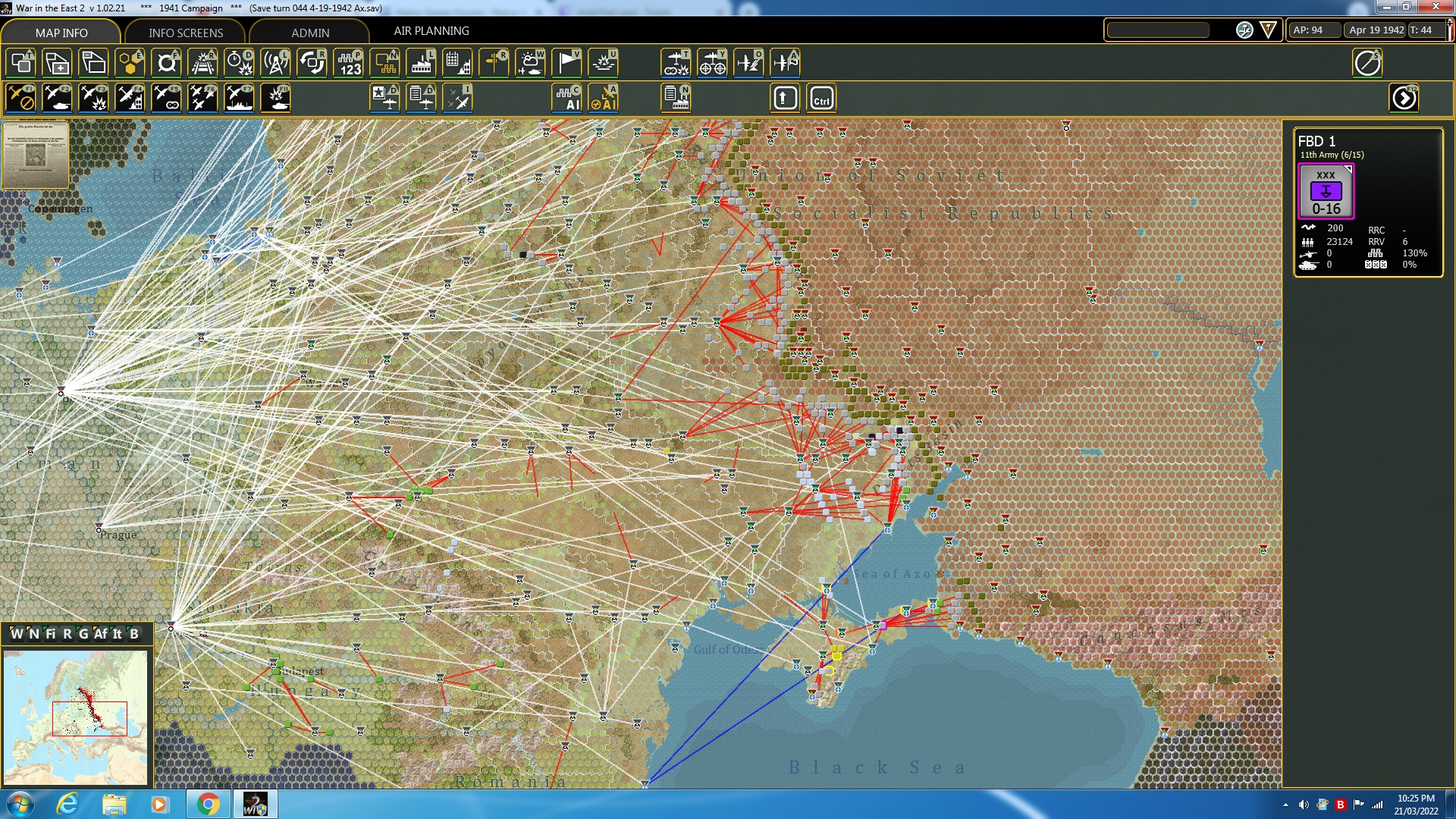Select the F7 naval patrol air mode

tap(239, 99)
